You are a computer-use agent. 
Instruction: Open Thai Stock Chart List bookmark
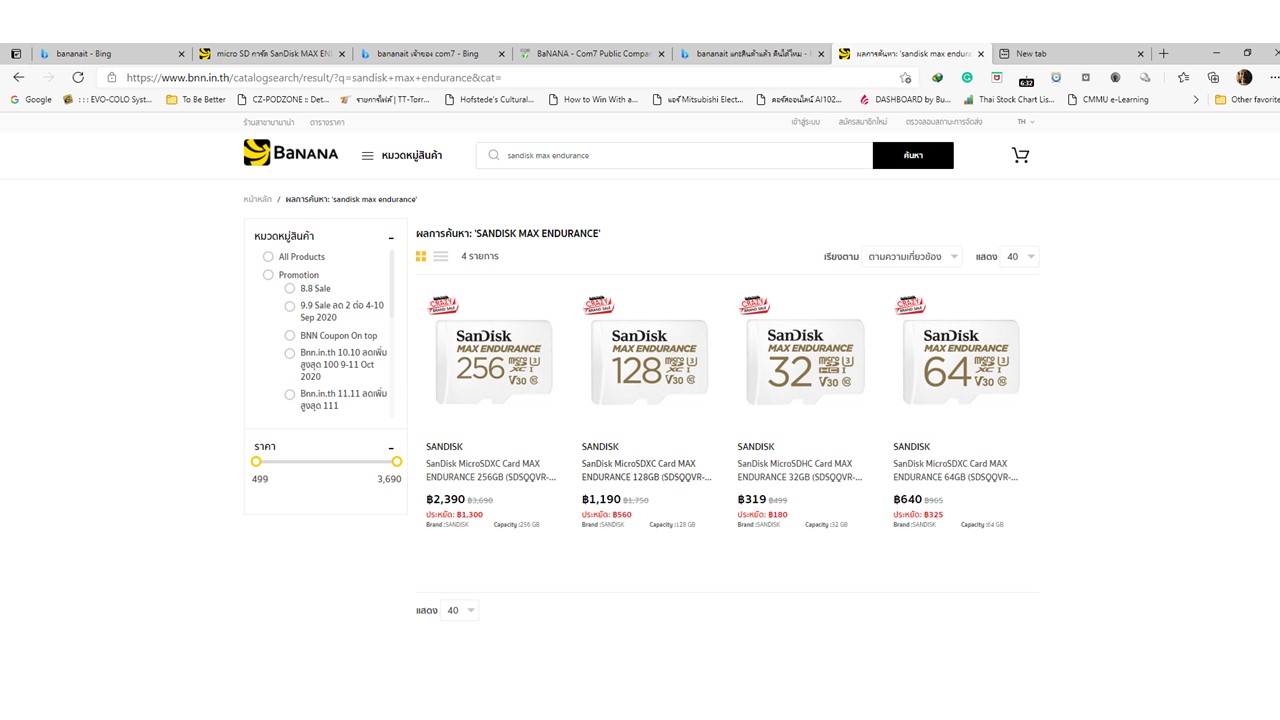[1009, 99]
